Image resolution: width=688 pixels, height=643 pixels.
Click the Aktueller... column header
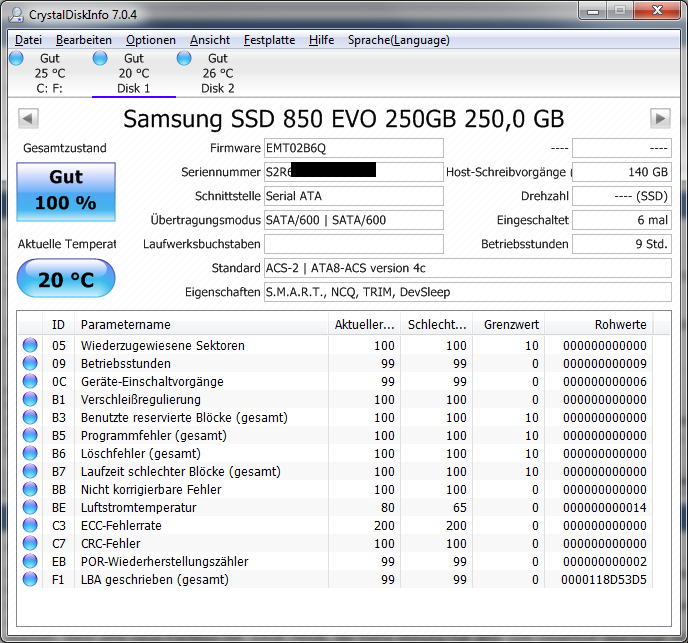click(x=364, y=324)
